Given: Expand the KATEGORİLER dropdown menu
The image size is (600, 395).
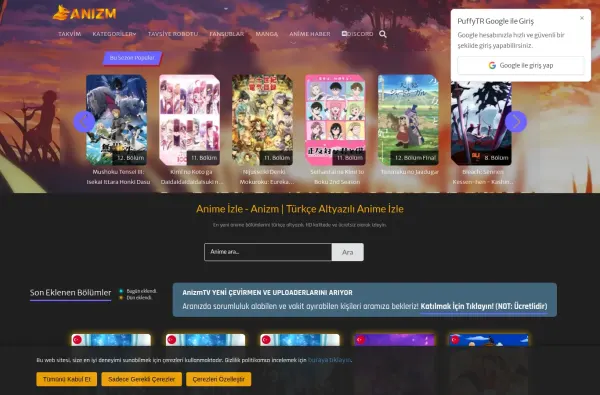Looking at the screenshot, I should [114, 34].
